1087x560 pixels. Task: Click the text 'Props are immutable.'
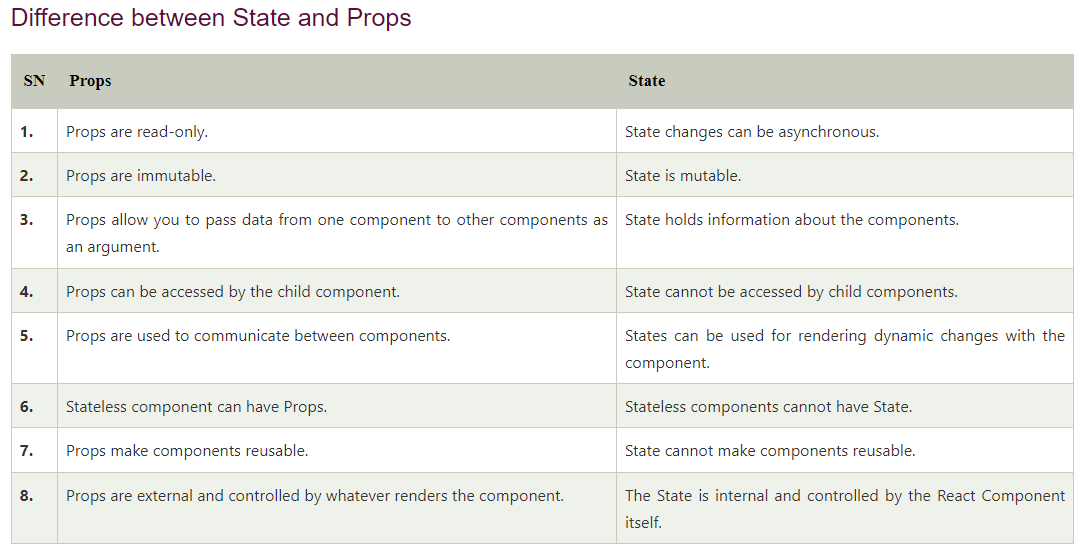click(141, 176)
